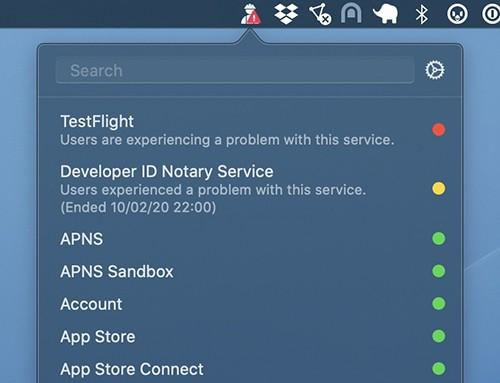
Task: Open the Account service row
Action: 250,304
